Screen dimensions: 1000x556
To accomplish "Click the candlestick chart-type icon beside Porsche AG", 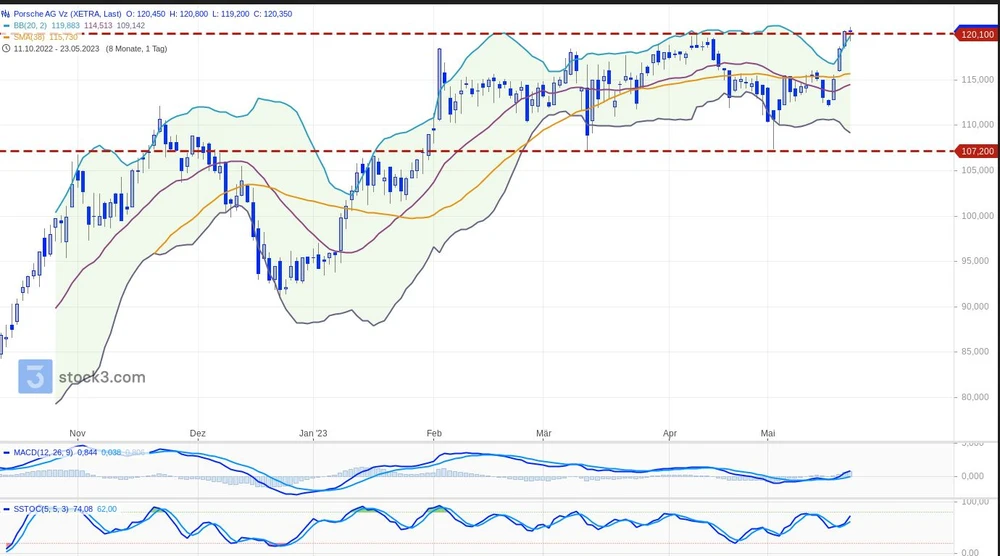I will [x=6, y=14].
